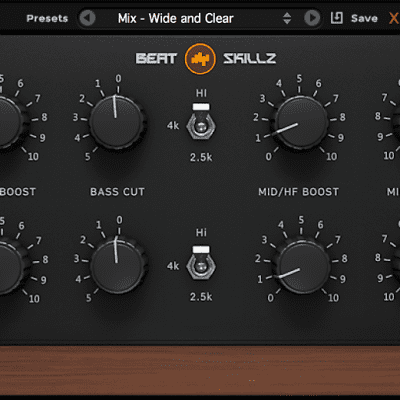Click the 'MID/HF BOOST' label

pyautogui.click(x=299, y=192)
